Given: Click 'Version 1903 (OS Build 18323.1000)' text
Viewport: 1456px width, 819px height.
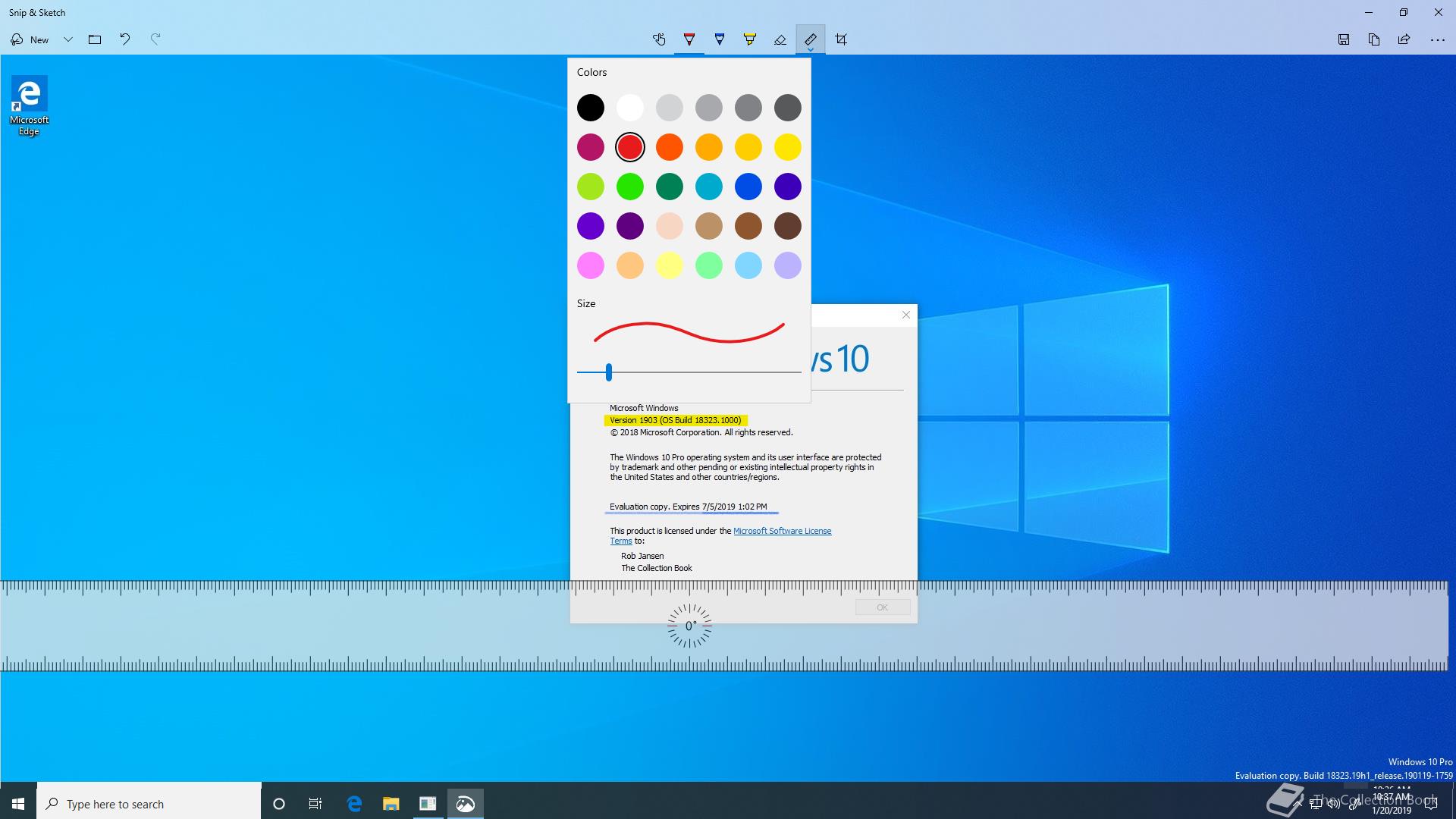Looking at the screenshot, I should tap(676, 420).
